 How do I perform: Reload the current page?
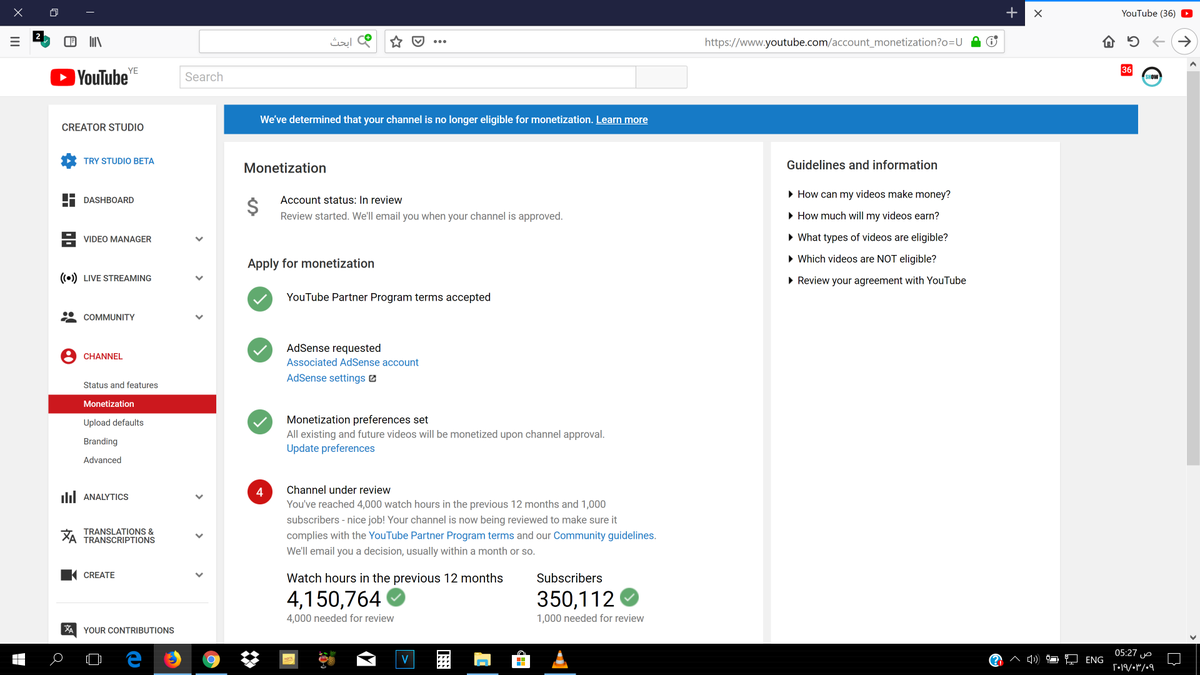(1133, 42)
